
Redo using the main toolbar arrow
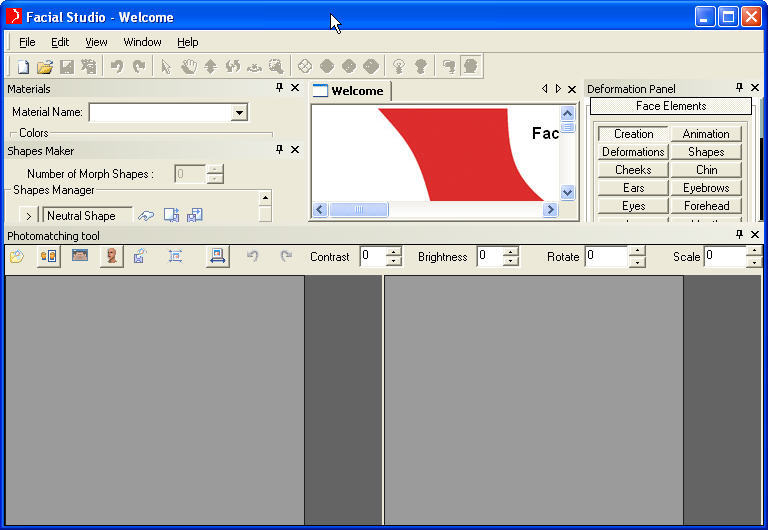pos(139,66)
